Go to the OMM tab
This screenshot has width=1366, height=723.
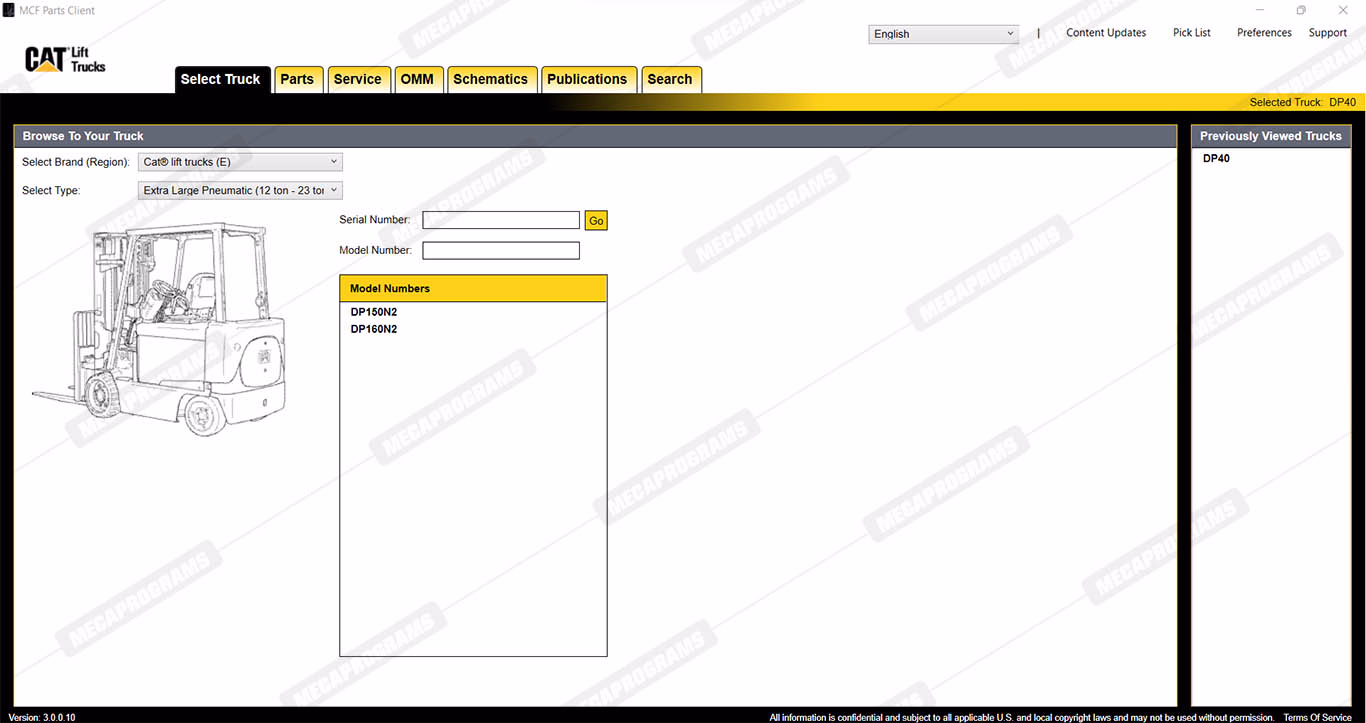pyautogui.click(x=417, y=80)
